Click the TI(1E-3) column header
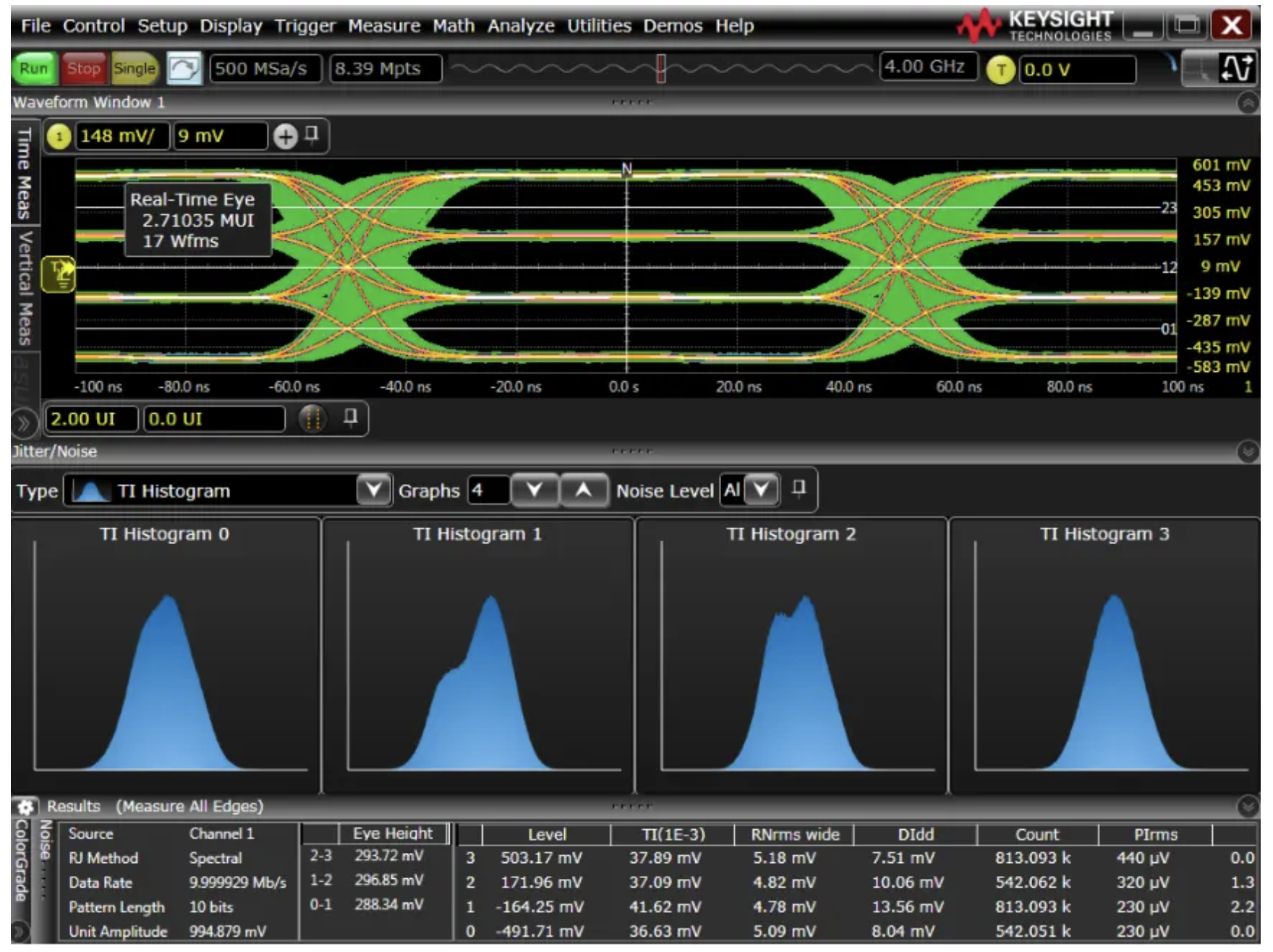 point(673,835)
